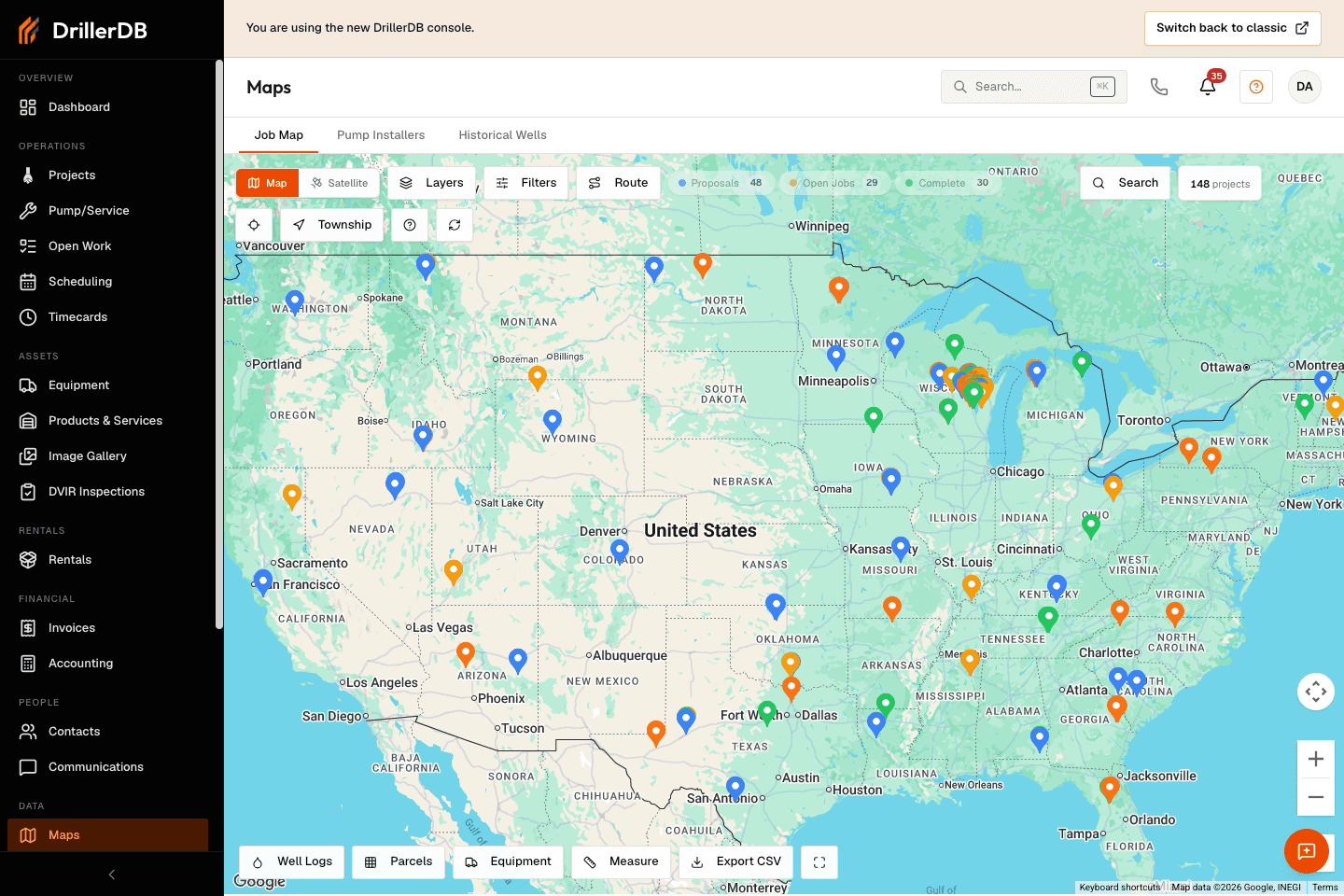The width and height of the screenshot is (1344, 896).
Task: Click the green pin near Fort Worth
Action: click(767, 714)
